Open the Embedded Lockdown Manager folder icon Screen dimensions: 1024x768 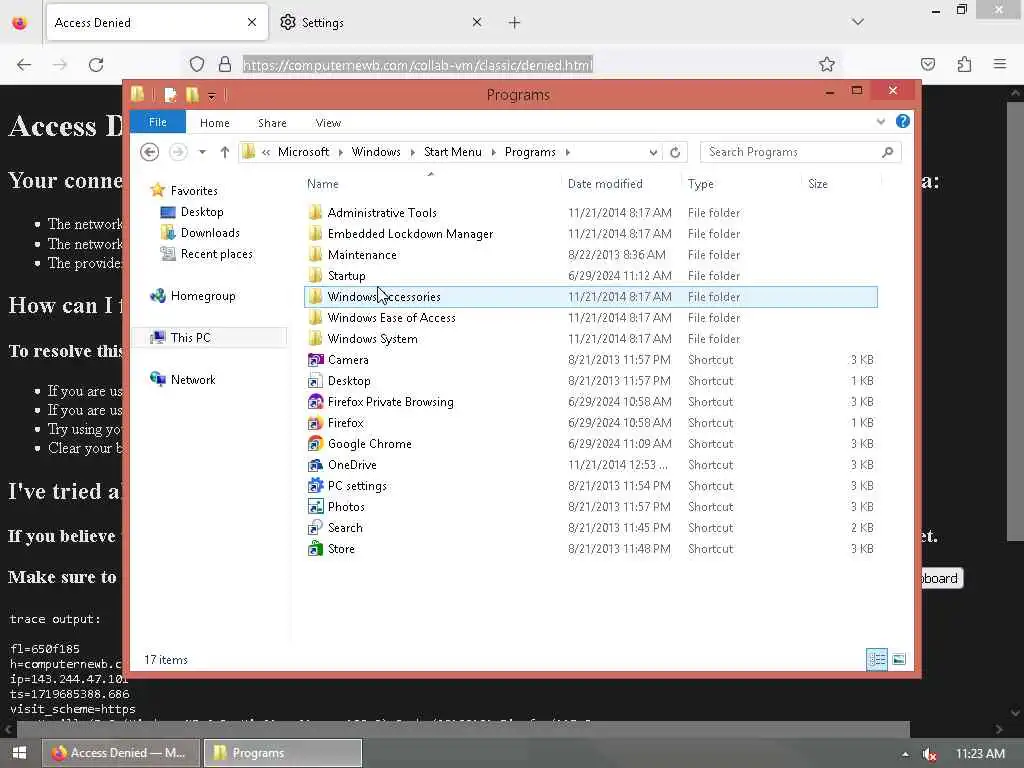point(315,234)
